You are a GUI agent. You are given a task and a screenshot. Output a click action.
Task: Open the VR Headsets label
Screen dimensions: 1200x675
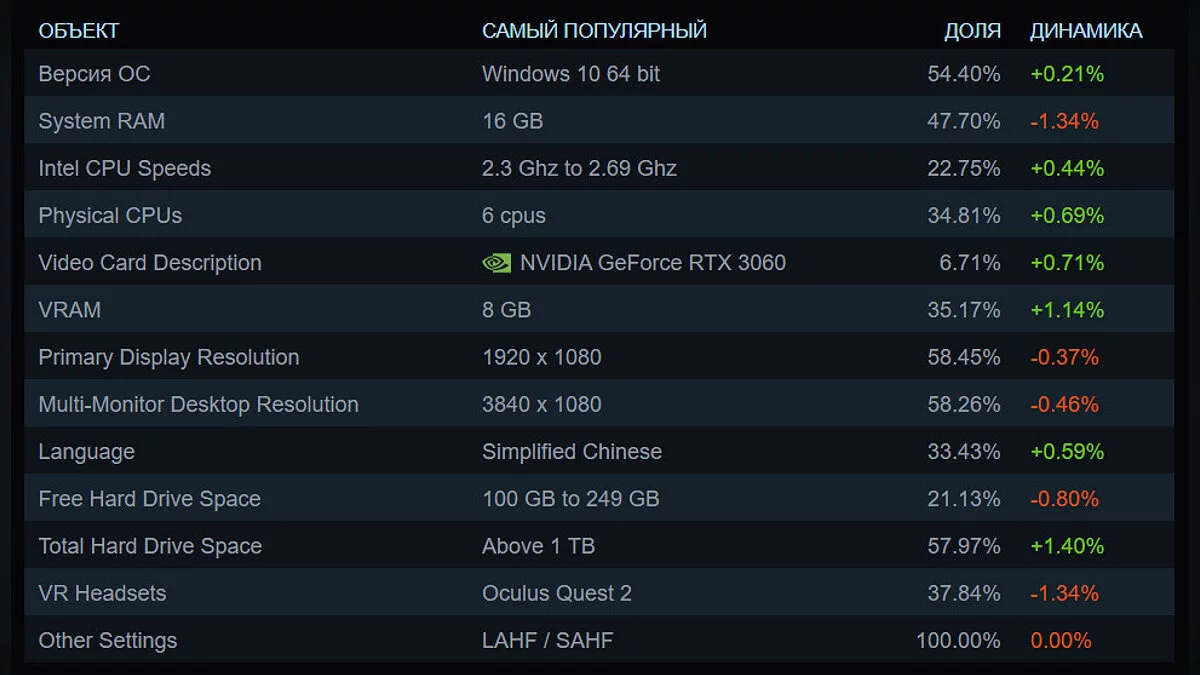pos(102,593)
